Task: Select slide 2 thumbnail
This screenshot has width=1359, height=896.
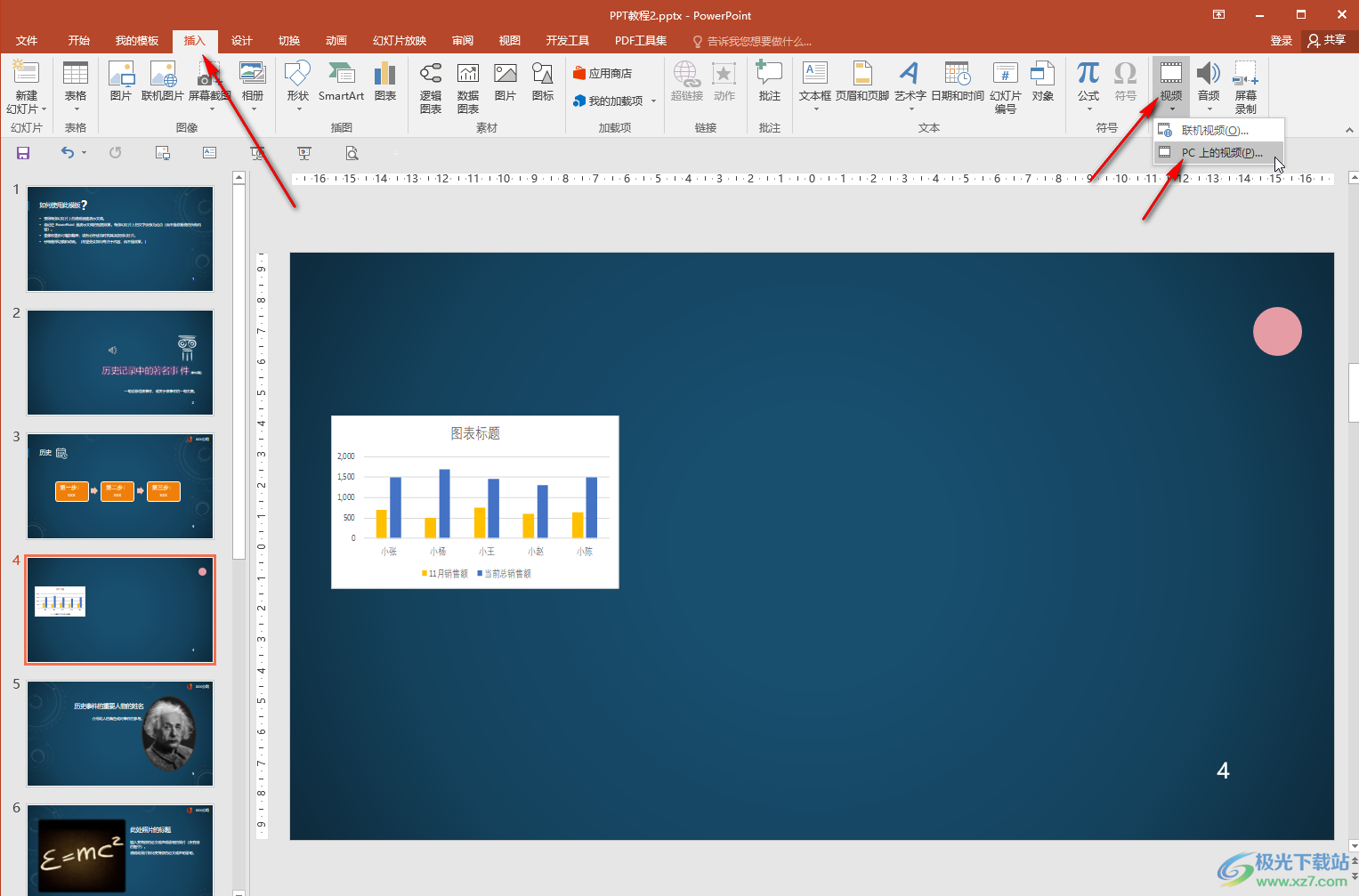Action: coord(120,362)
